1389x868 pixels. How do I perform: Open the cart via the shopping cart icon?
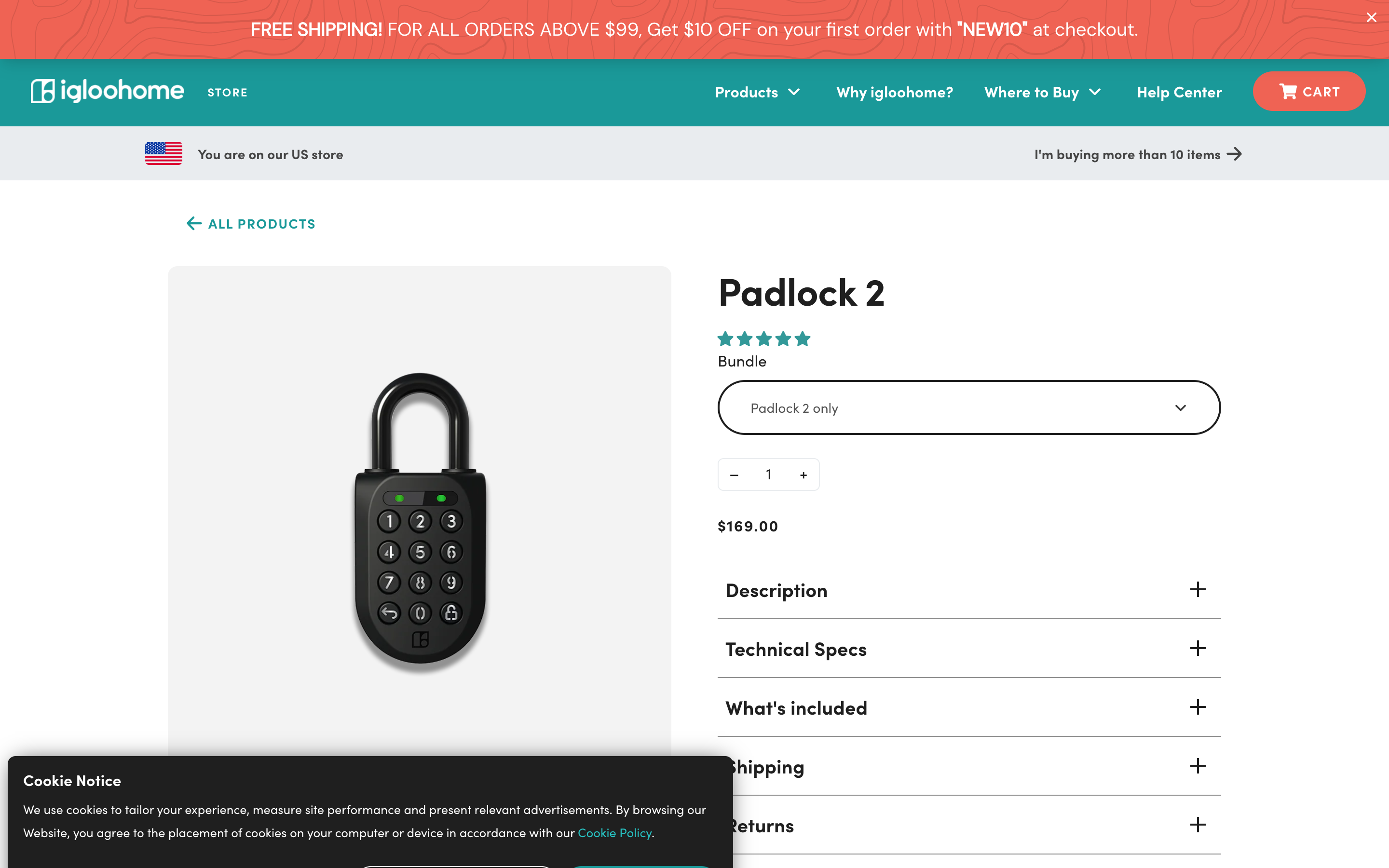[1289, 91]
